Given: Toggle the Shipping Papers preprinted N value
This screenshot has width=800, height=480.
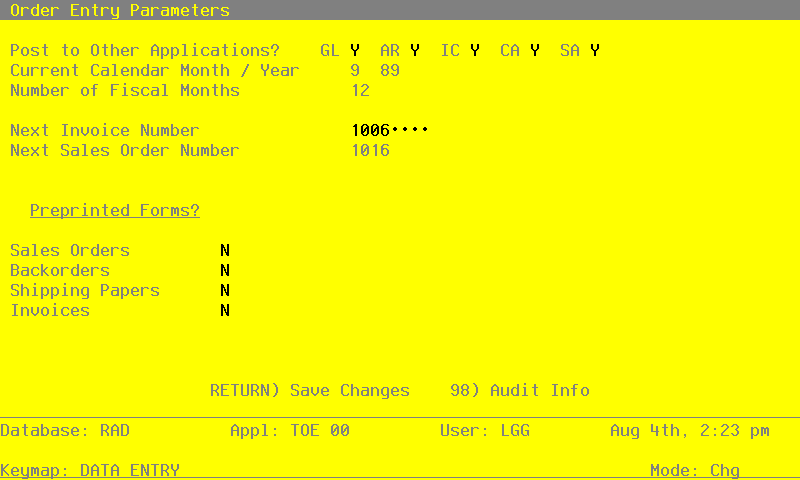Looking at the screenshot, I should pos(225,290).
